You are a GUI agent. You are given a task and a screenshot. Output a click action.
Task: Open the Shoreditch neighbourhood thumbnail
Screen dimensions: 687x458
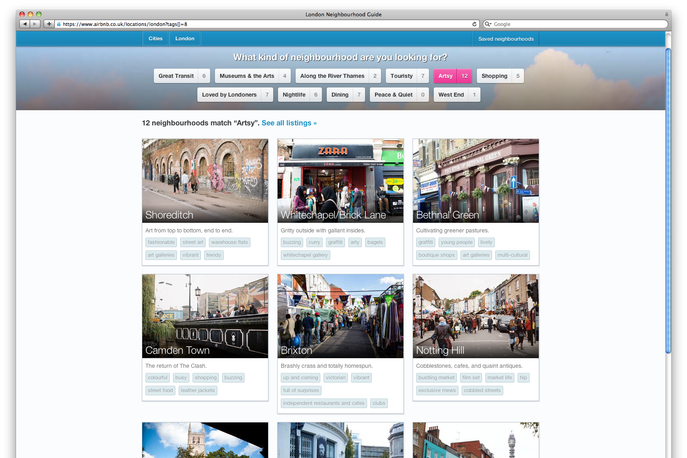click(x=205, y=180)
